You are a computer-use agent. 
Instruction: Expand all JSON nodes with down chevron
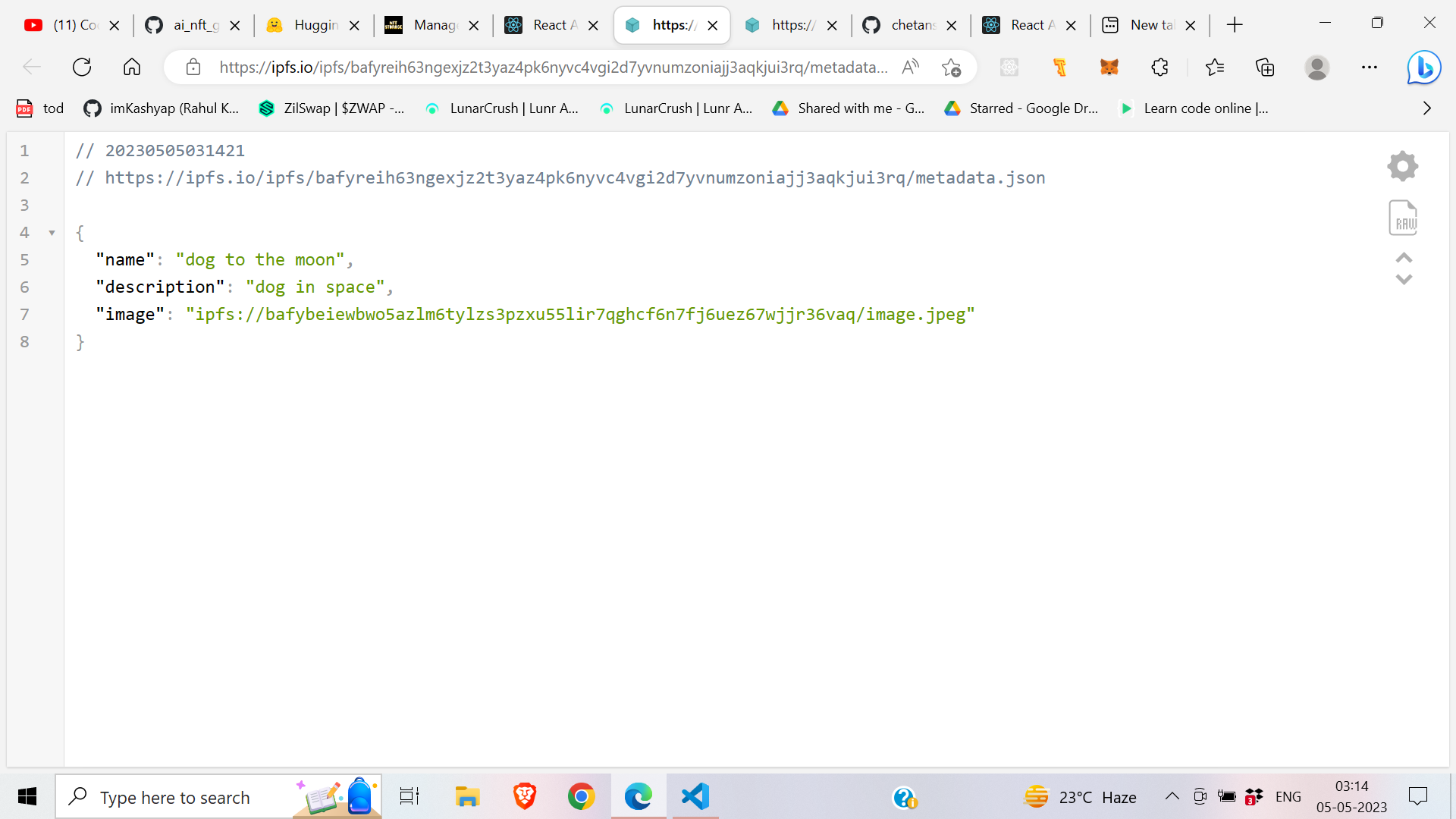(1404, 280)
